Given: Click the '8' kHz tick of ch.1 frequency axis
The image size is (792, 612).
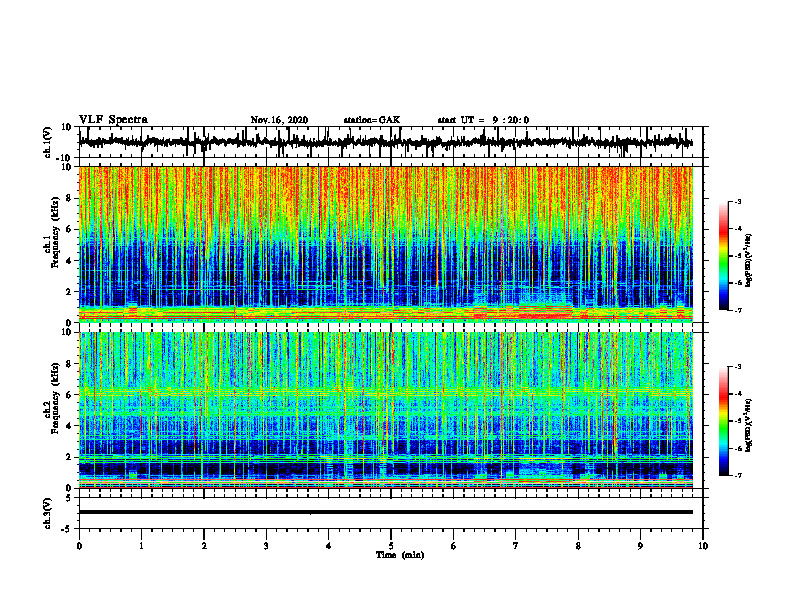Looking at the screenshot, I should pos(69,198).
